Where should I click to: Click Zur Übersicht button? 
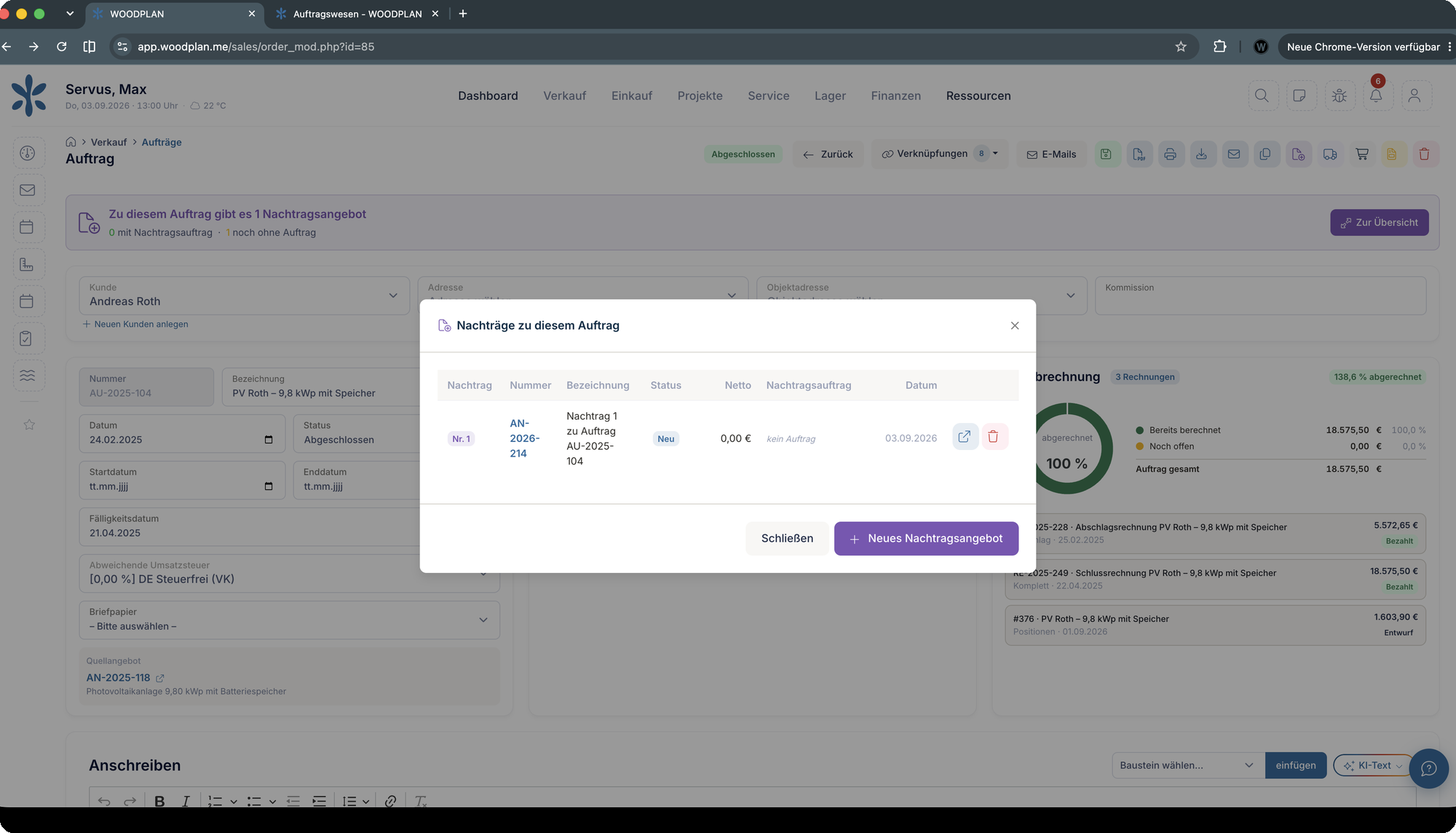point(1379,222)
